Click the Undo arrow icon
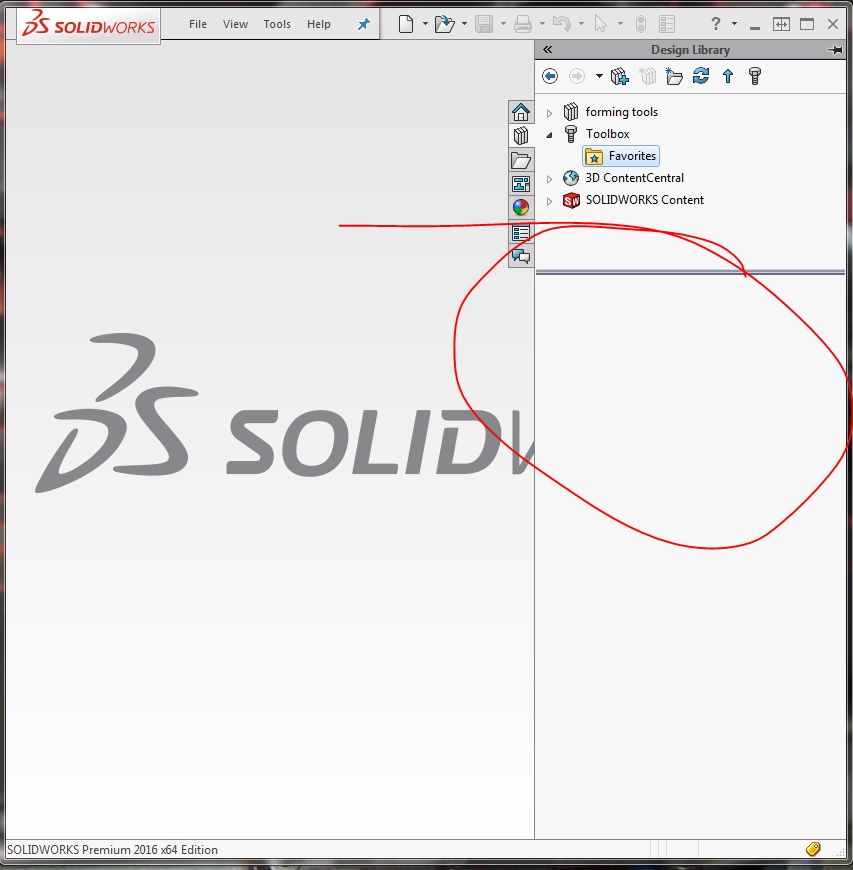Viewport: 853px width, 870px height. (562, 24)
